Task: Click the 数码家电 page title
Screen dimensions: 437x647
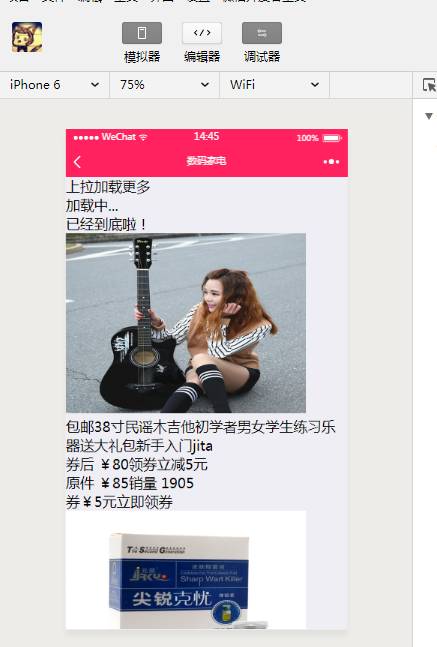Action: (206, 161)
